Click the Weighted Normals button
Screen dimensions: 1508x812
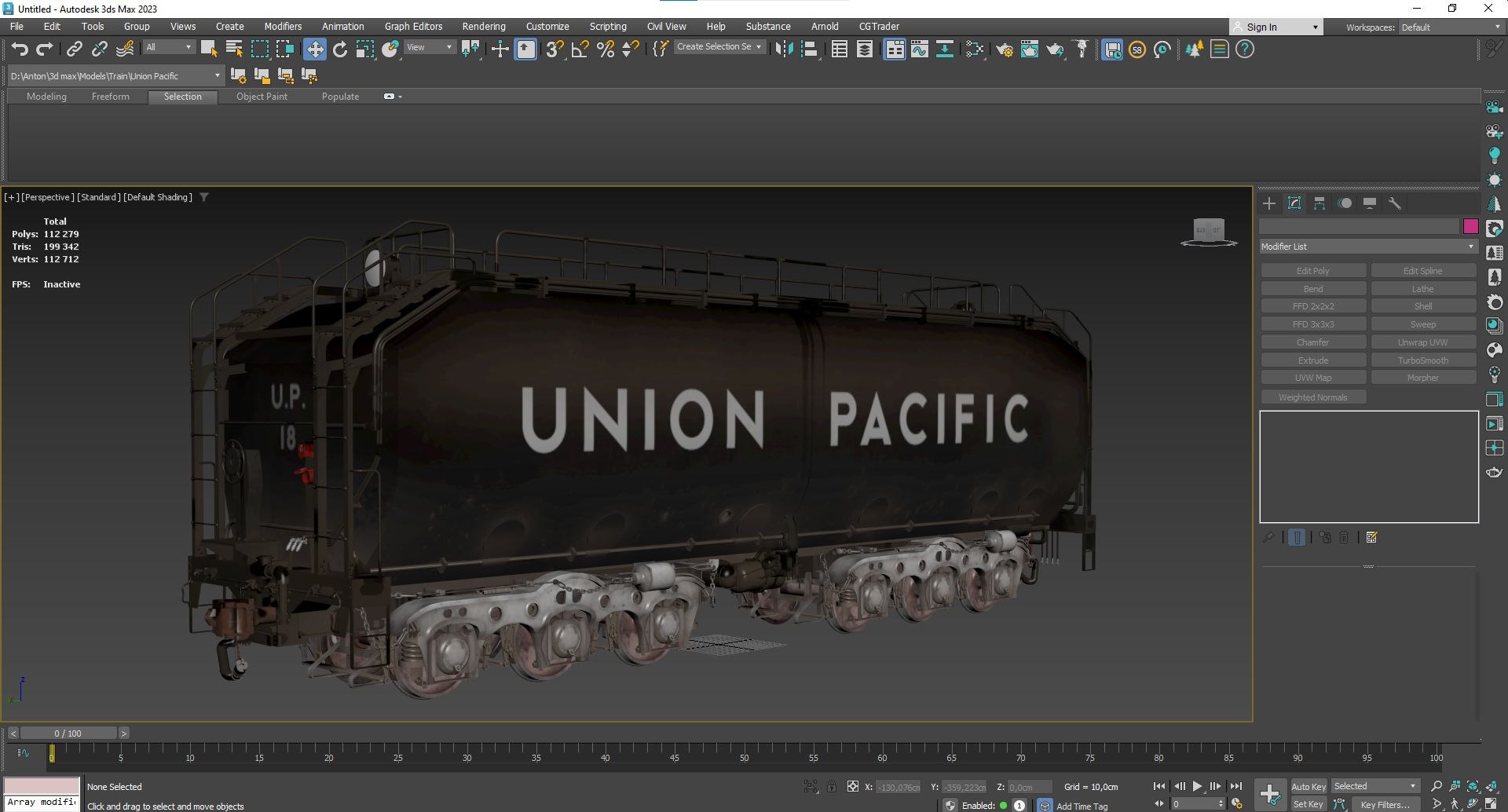pyautogui.click(x=1313, y=397)
